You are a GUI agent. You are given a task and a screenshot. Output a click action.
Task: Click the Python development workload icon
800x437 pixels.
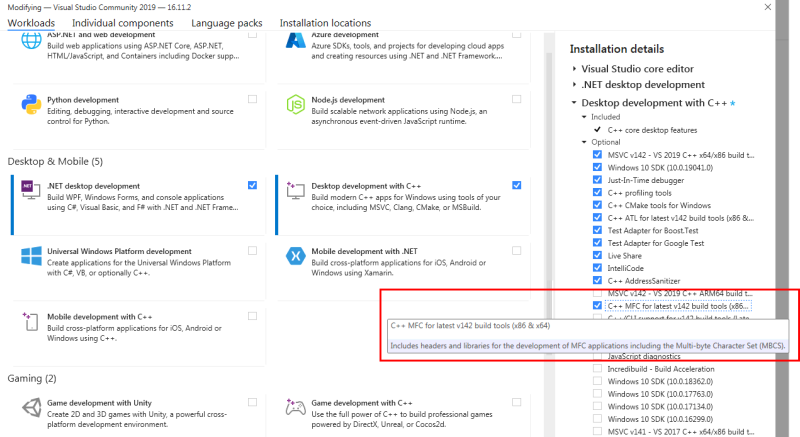pos(30,106)
